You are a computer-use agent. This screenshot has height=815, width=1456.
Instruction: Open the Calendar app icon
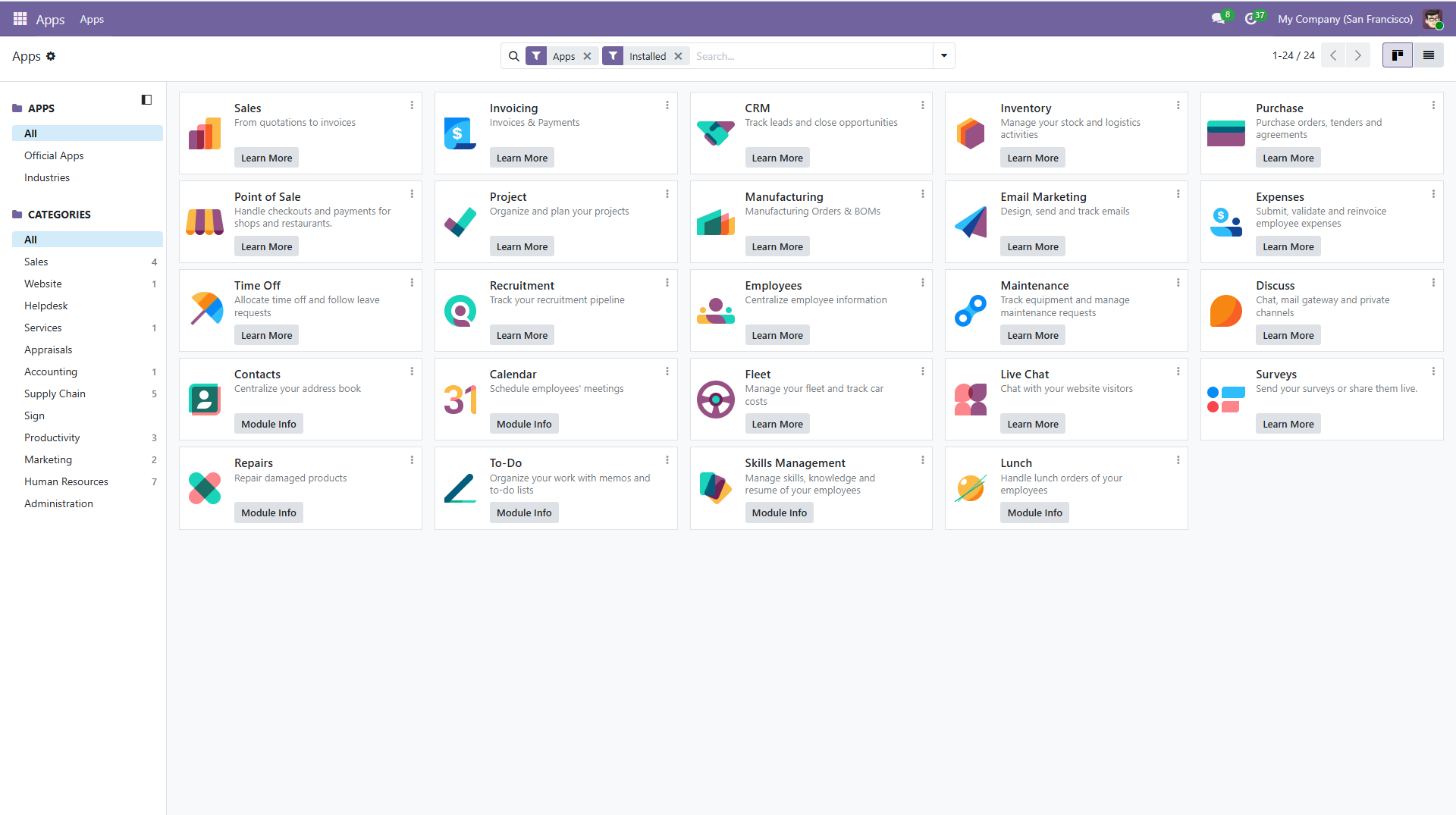pyautogui.click(x=460, y=400)
